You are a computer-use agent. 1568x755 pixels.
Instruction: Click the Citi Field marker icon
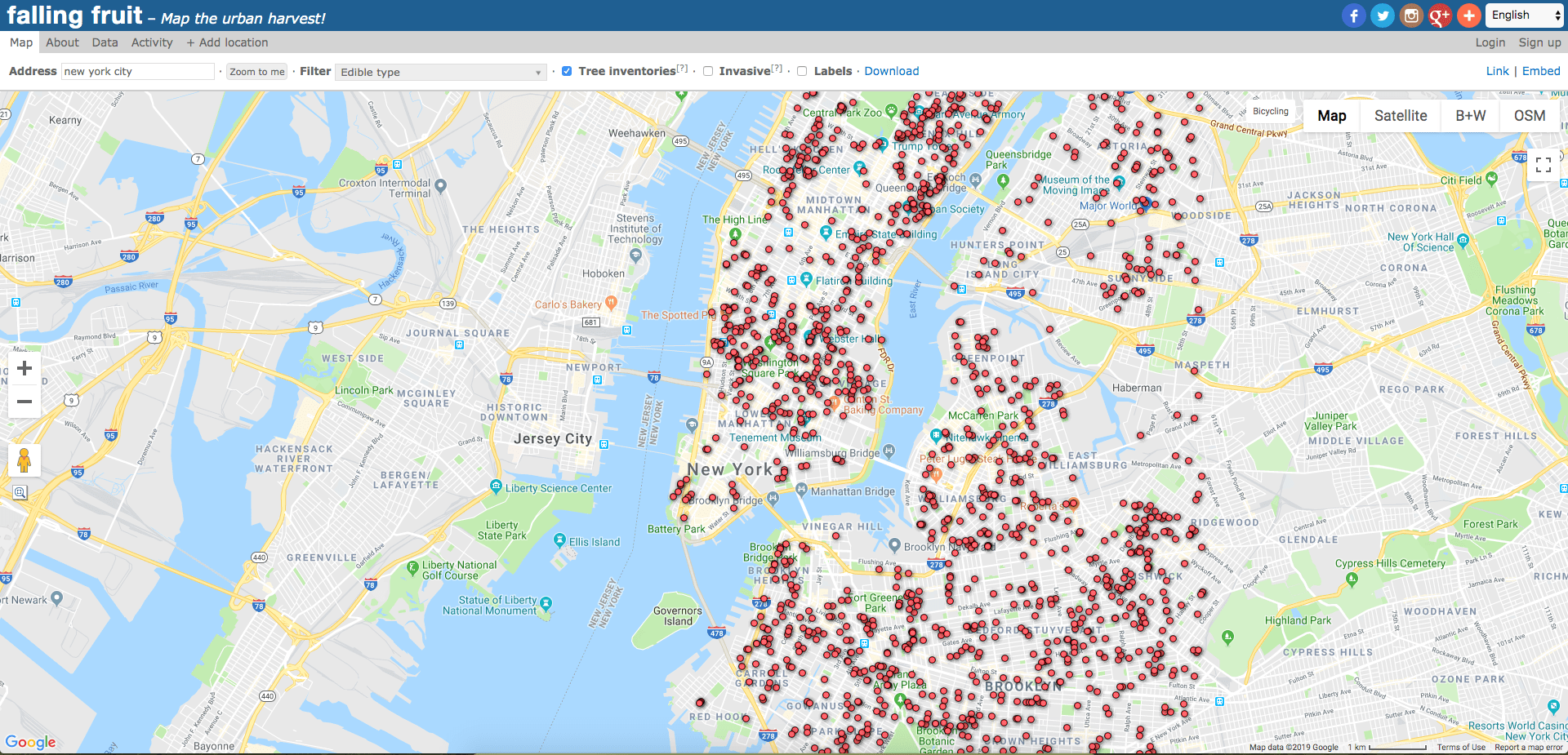[x=1491, y=178]
